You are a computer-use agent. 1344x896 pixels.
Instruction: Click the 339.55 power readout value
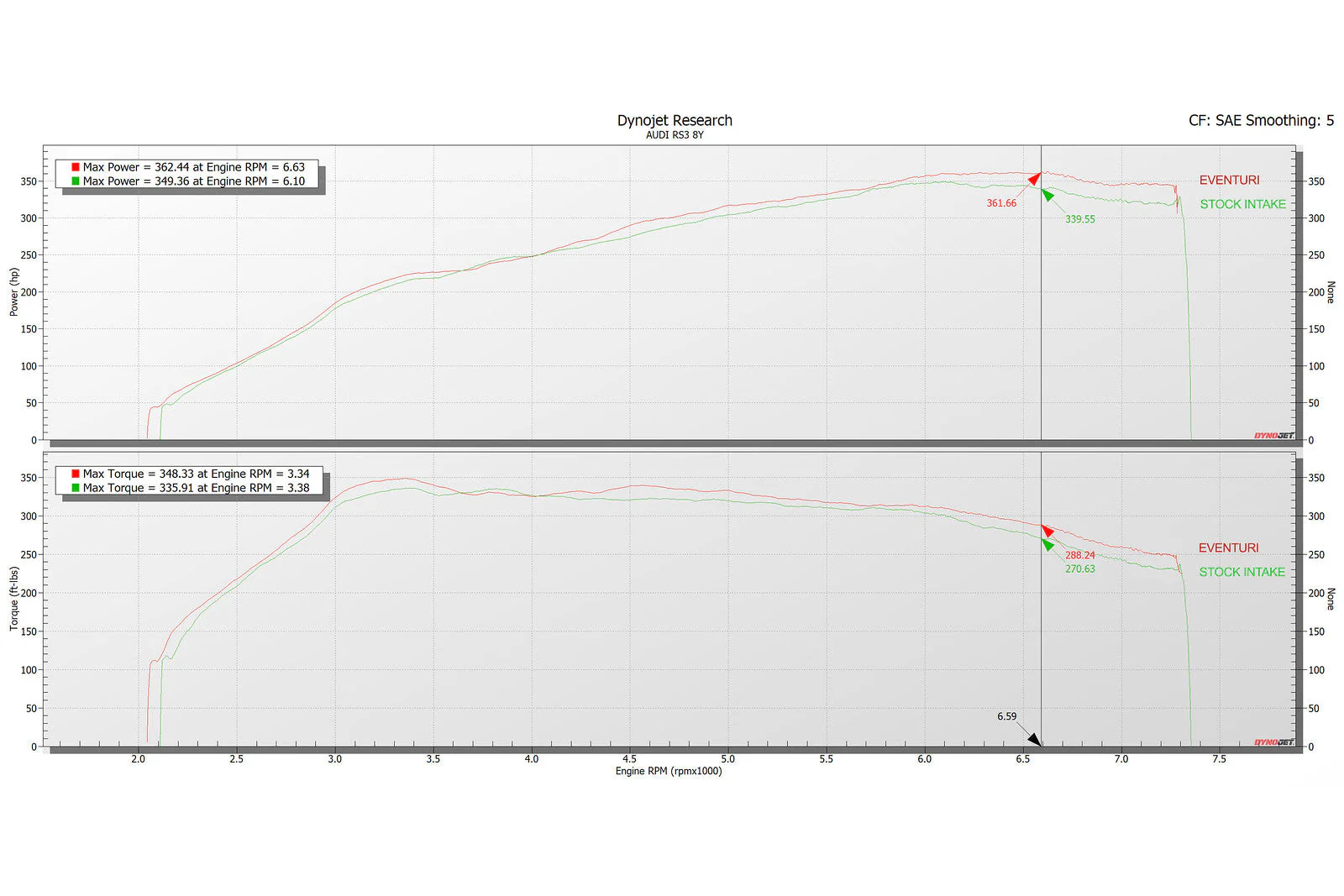(x=1080, y=219)
